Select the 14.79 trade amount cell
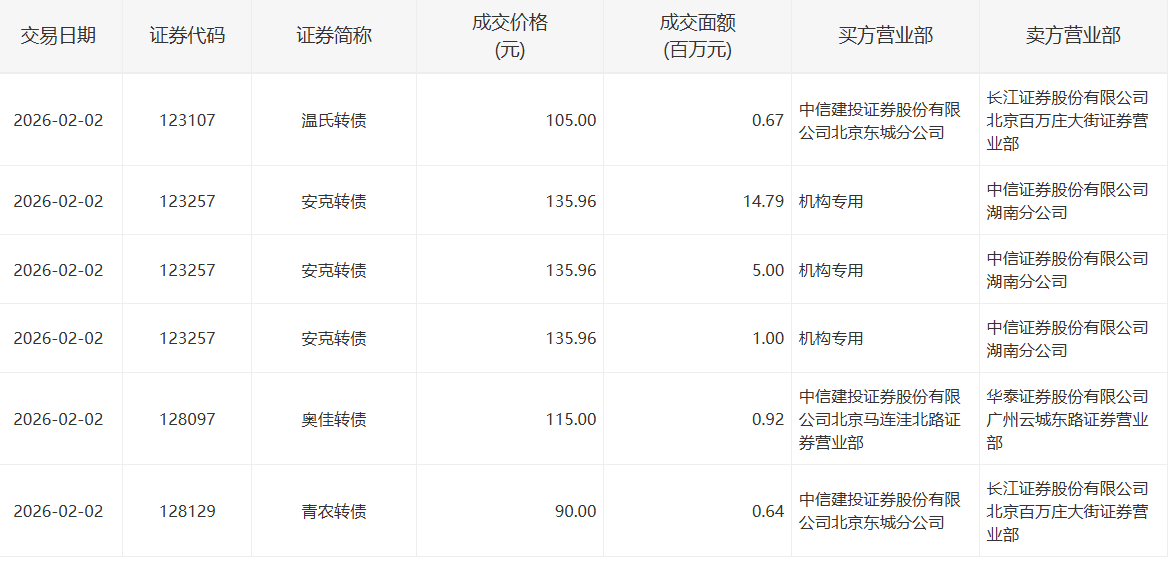Image resolution: width=1170 pixels, height=561 pixels. click(763, 201)
